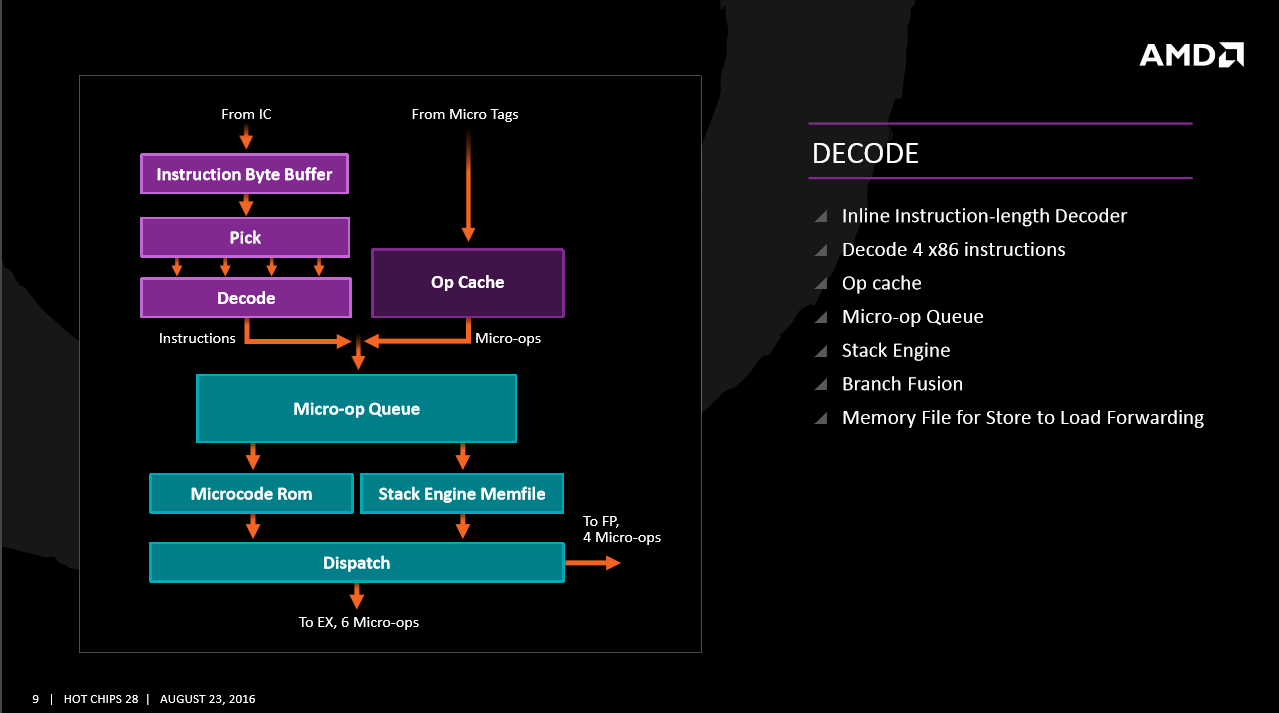Viewport: 1279px width, 713px height.
Task: Click the 'Micro-op Queue' bullet text
Action: (x=912, y=316)
